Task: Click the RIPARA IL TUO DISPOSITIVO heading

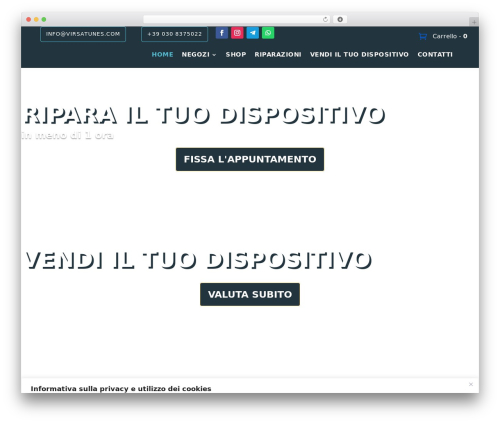Action: coord(205,115)
